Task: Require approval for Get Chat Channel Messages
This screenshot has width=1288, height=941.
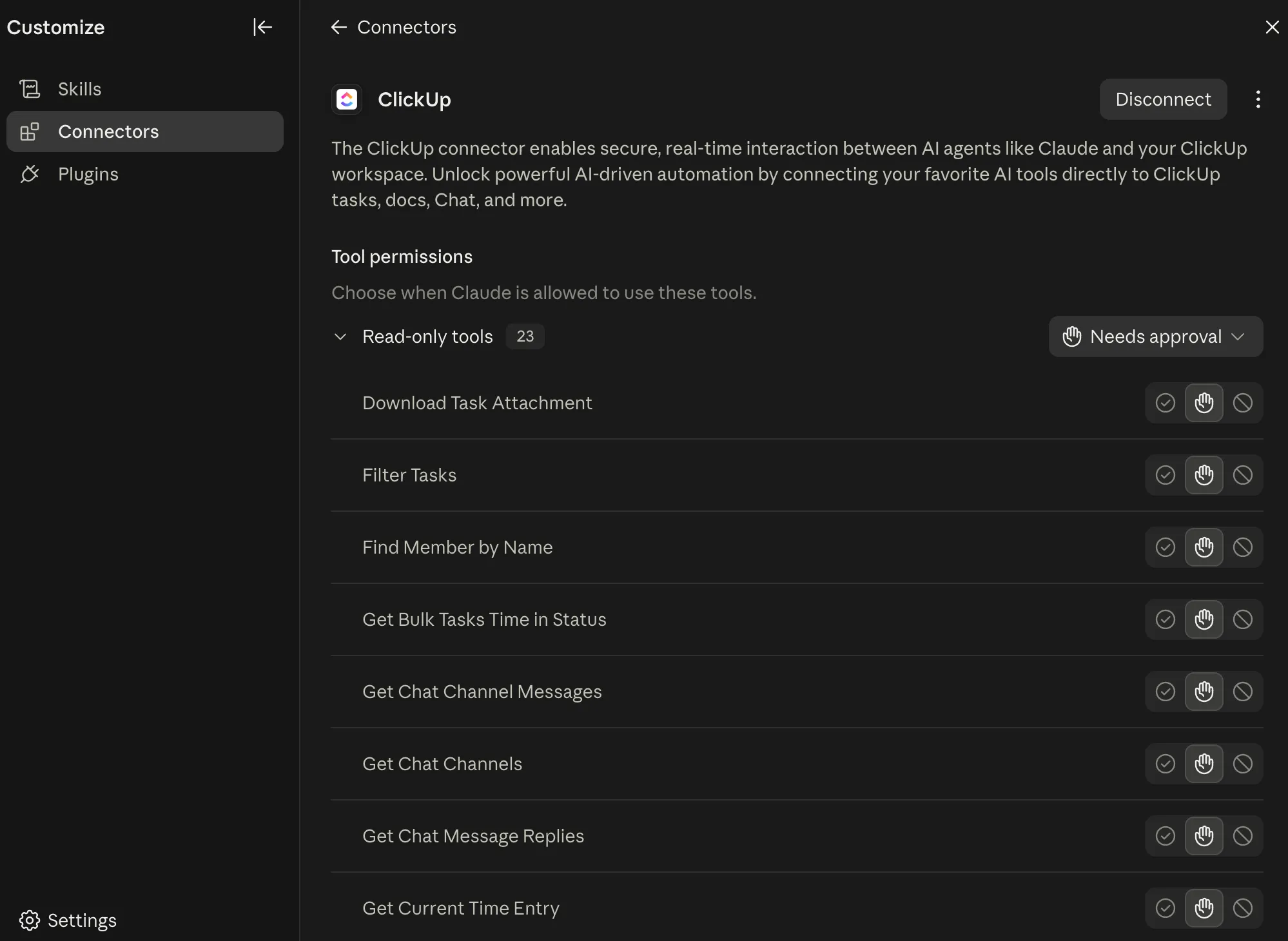Action: [x=1204, y=692]
